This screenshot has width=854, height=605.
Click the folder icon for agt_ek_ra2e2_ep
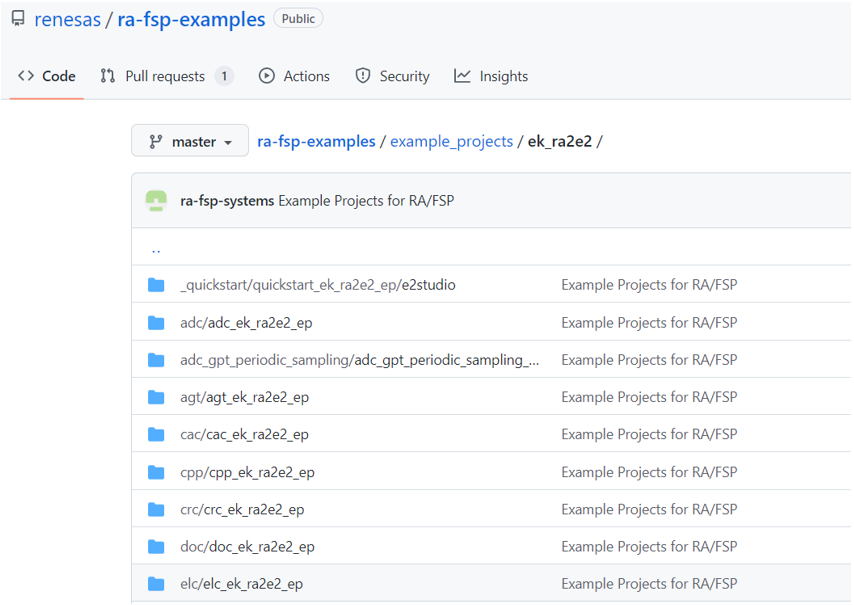pos(156,397)
